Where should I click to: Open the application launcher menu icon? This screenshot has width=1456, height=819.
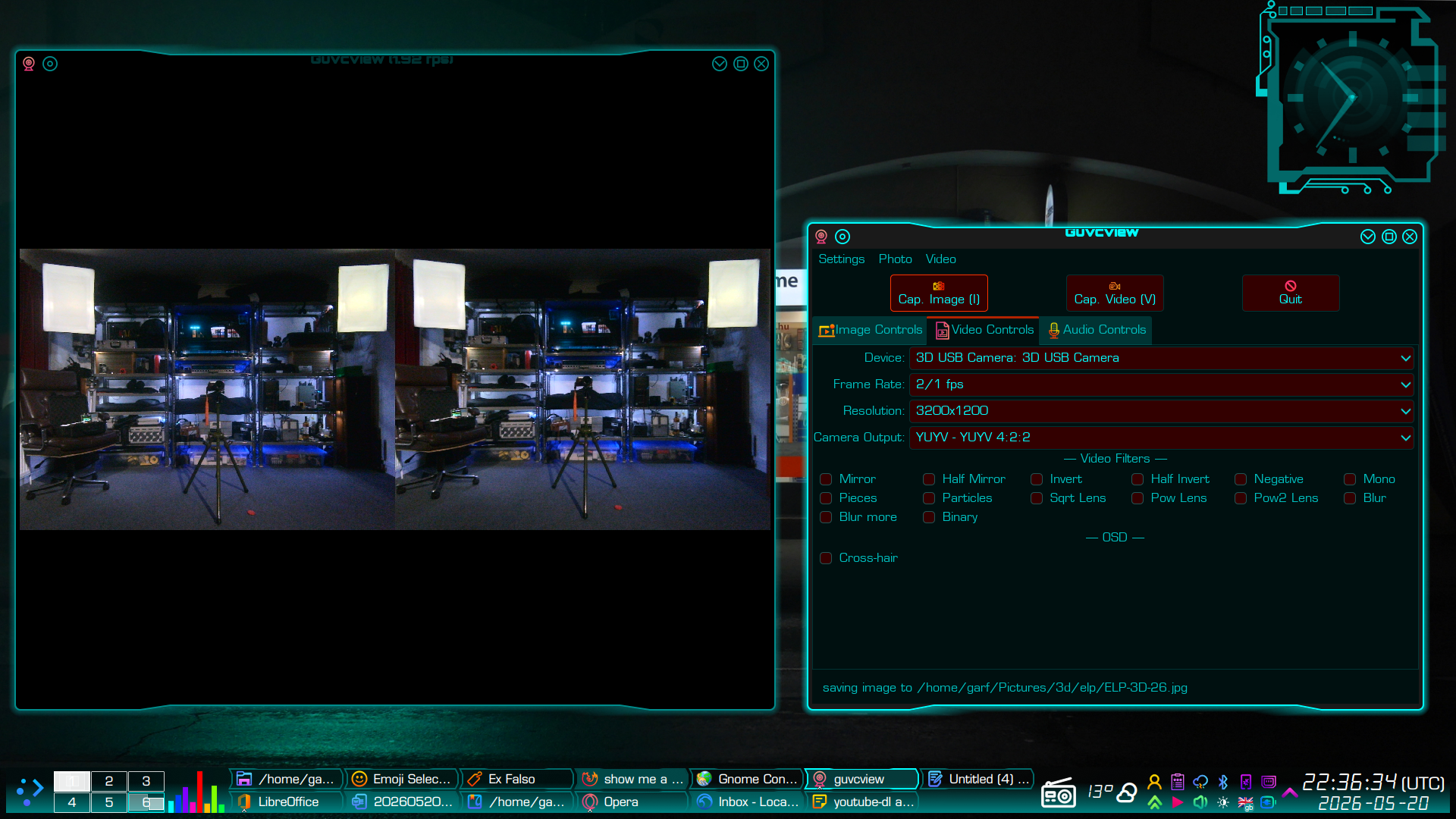coord(30,791)
